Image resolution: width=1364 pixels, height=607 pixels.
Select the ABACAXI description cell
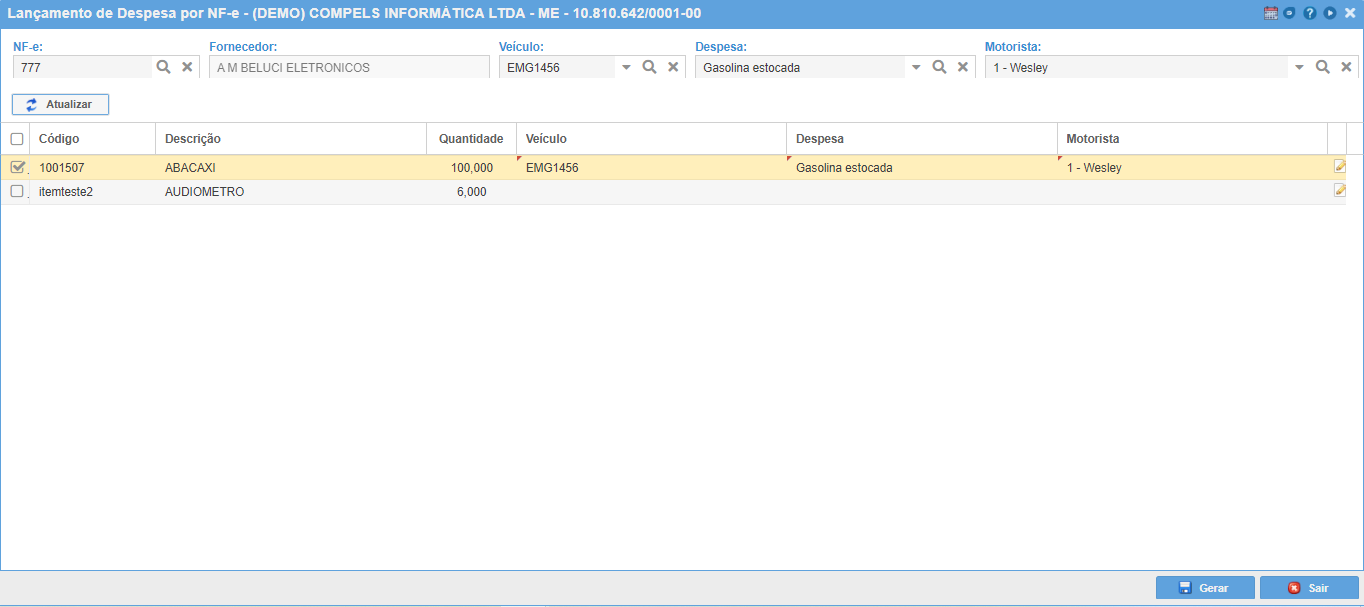(x=291, y=167)
